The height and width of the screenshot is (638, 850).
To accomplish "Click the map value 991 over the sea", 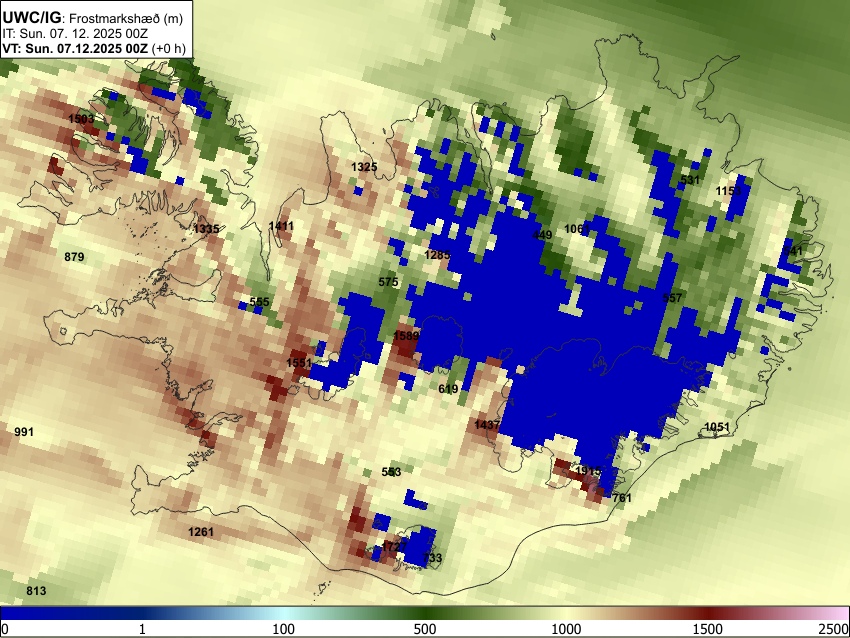I will tap(24, 432).
